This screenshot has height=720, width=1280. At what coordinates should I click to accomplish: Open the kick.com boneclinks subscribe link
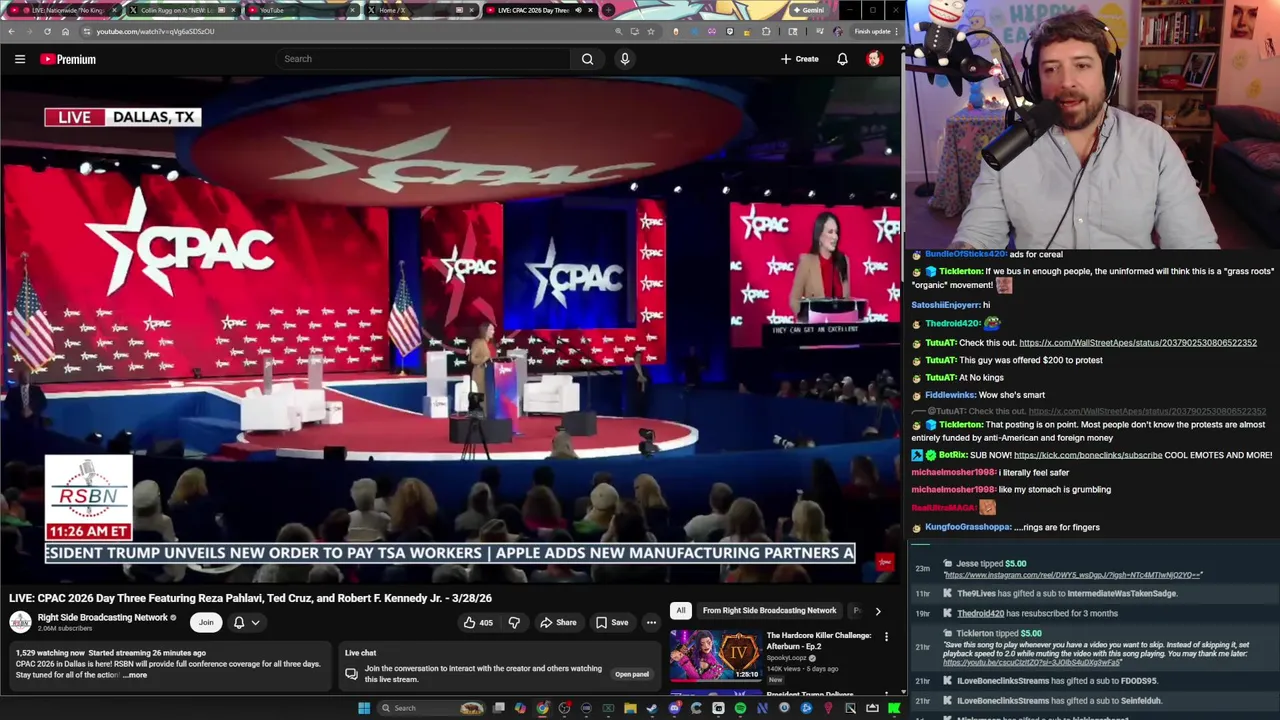[x=1088, y=455]
